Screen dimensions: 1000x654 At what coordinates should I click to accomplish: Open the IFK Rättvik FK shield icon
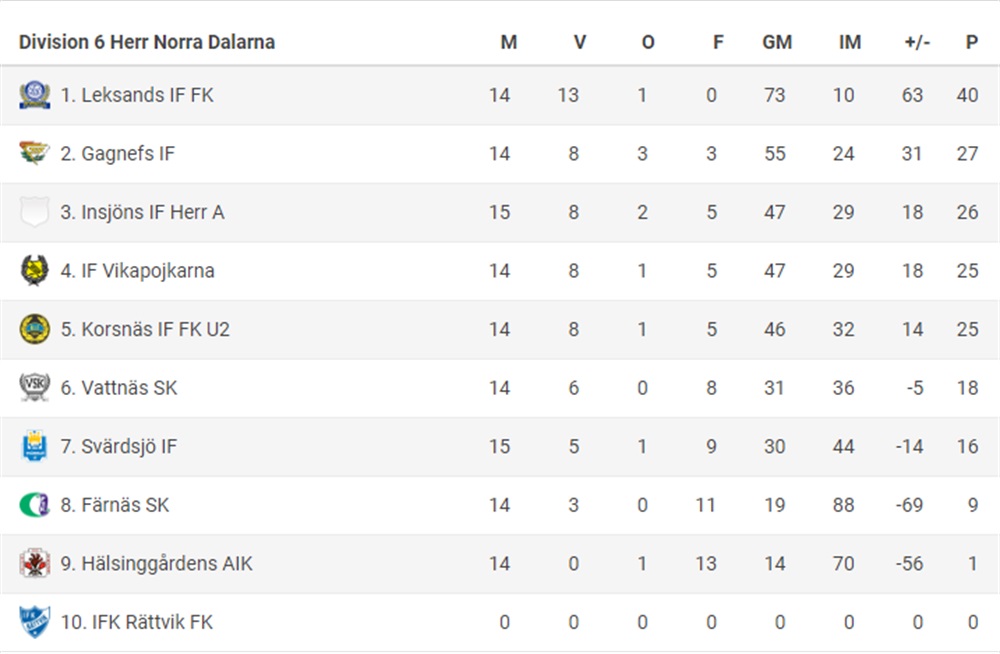[34, 622]
